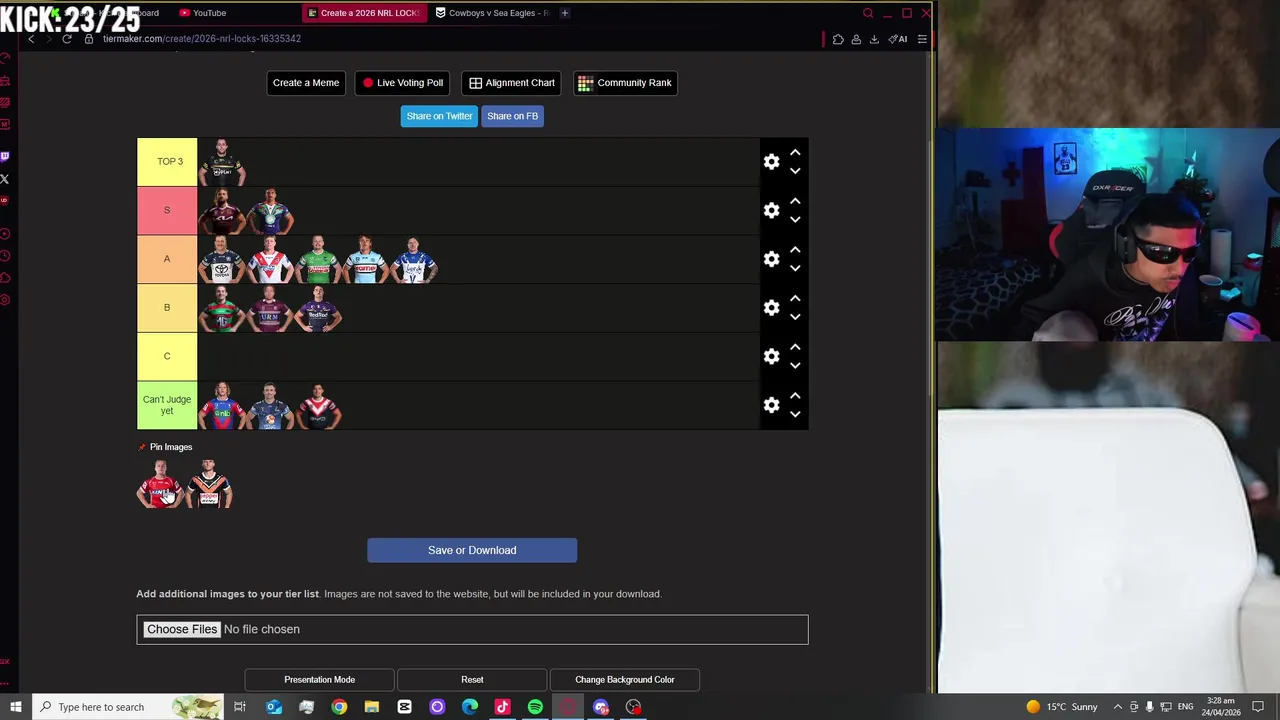Move S tier row down
The width and height of the screenshot is (1280, 720).
pos(795,220)
